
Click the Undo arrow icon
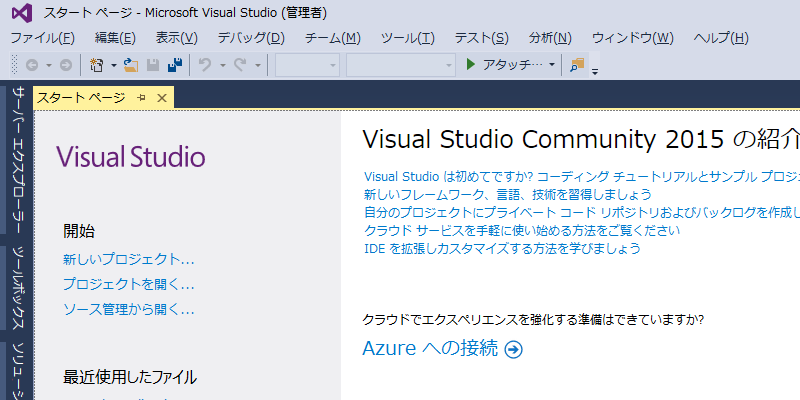point(205,65)
